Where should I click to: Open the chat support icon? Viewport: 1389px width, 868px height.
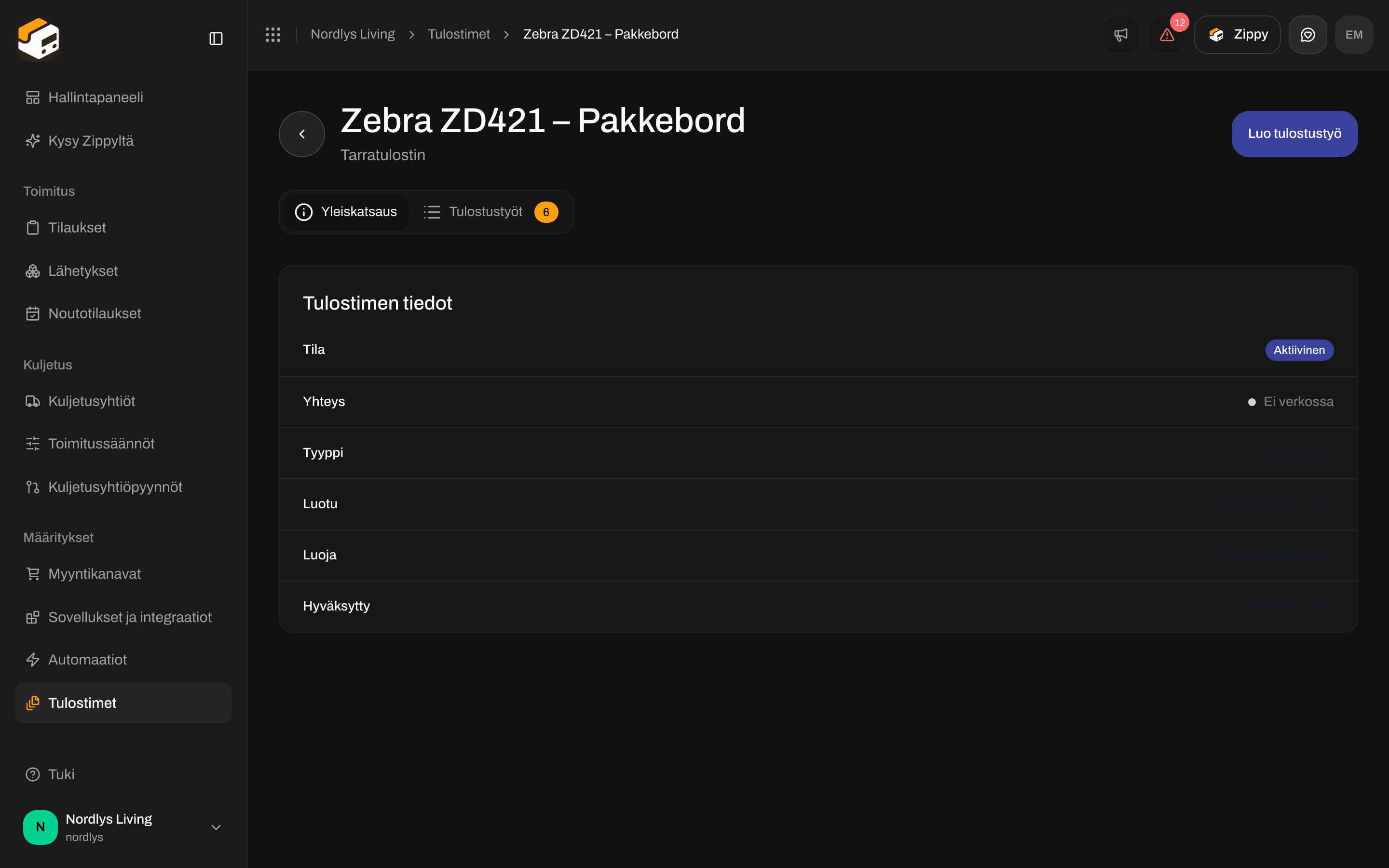pyautogui.click(x=1307, y=35)
